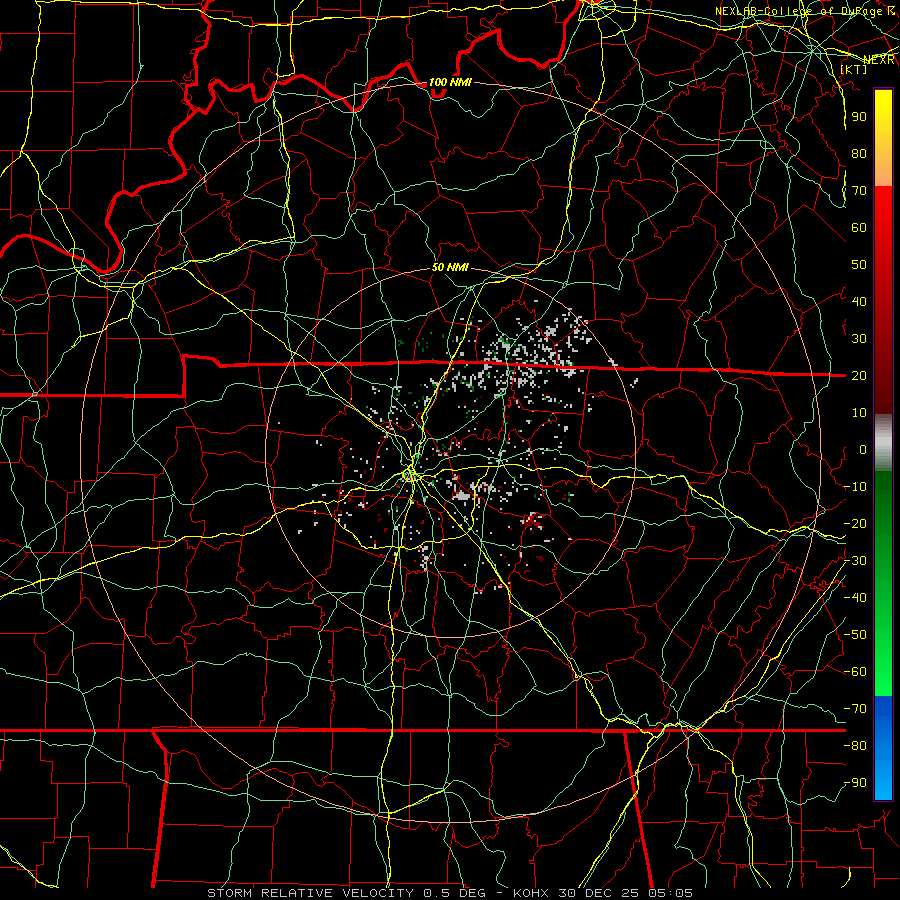900x900 pixels.
Task: Click the 40 value on color scale
Action: pyautogui.click(x=859, y=302)
